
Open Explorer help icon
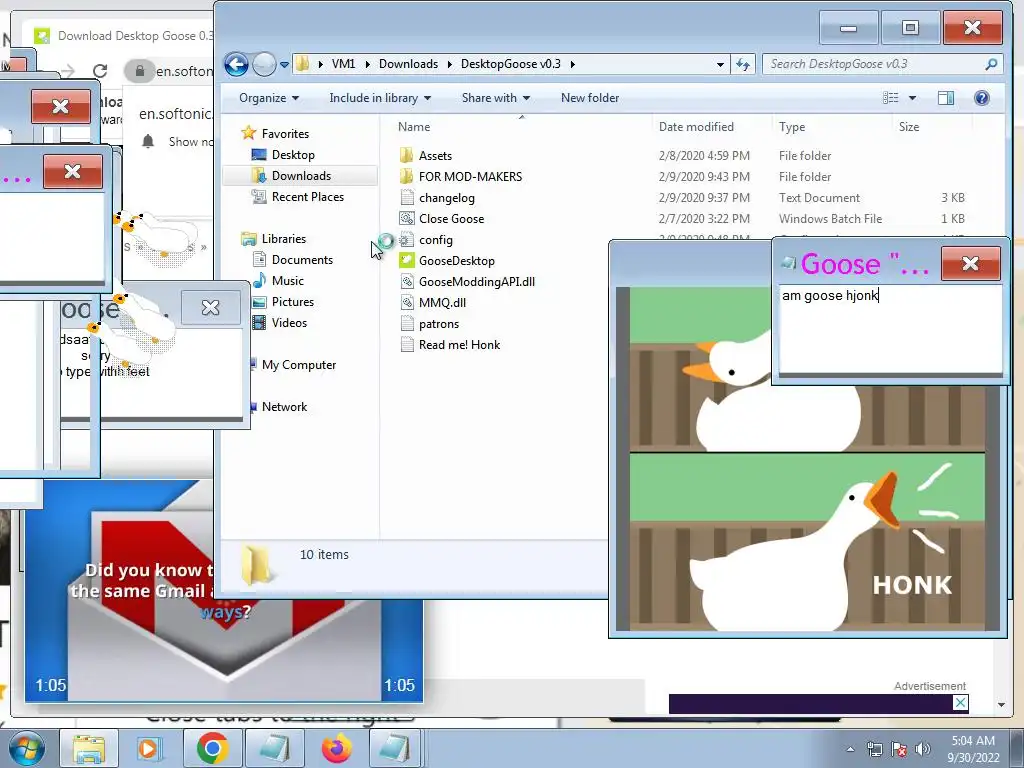tap(981, 98)
